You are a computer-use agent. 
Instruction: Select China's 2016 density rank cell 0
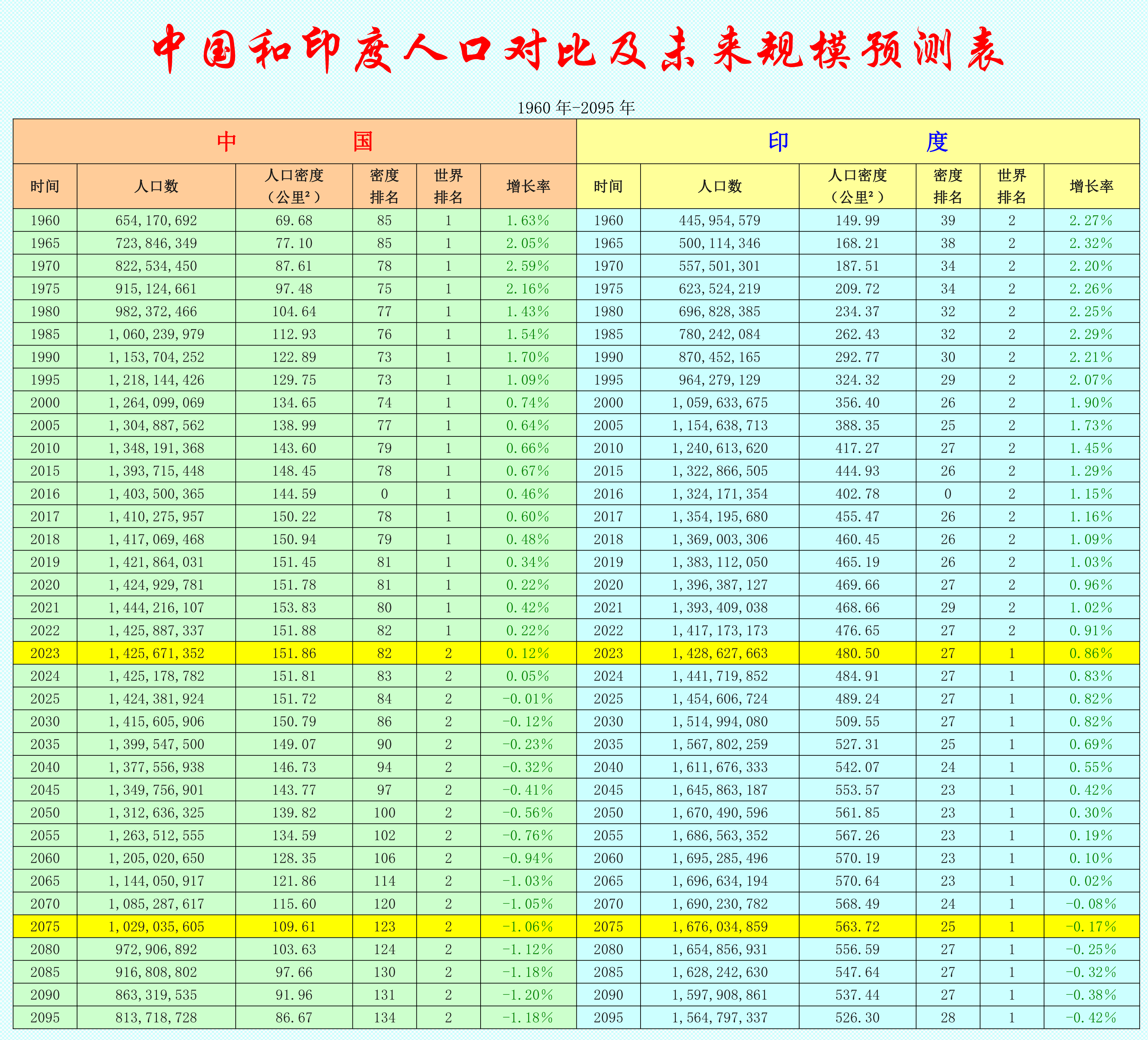(384, 494)
